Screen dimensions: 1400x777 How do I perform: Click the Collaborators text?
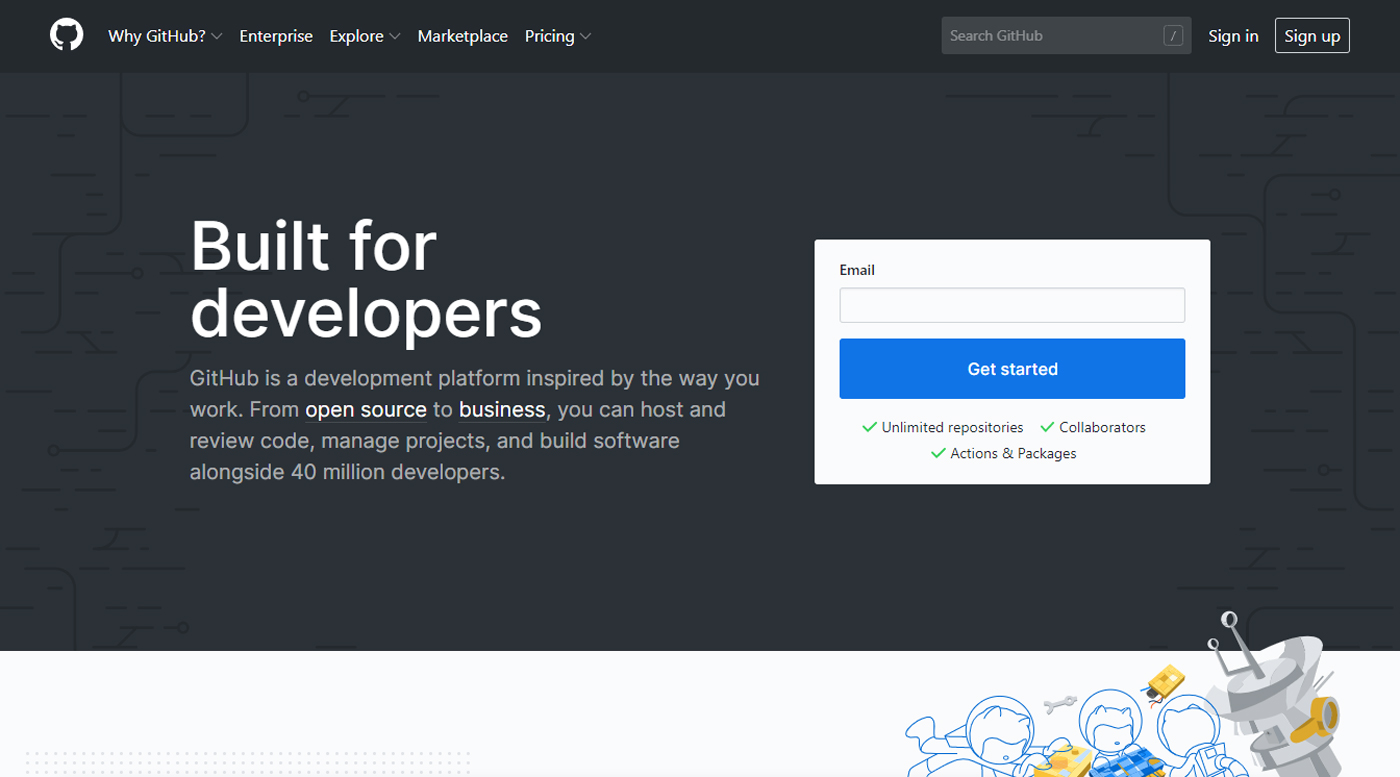[1102, 427]
